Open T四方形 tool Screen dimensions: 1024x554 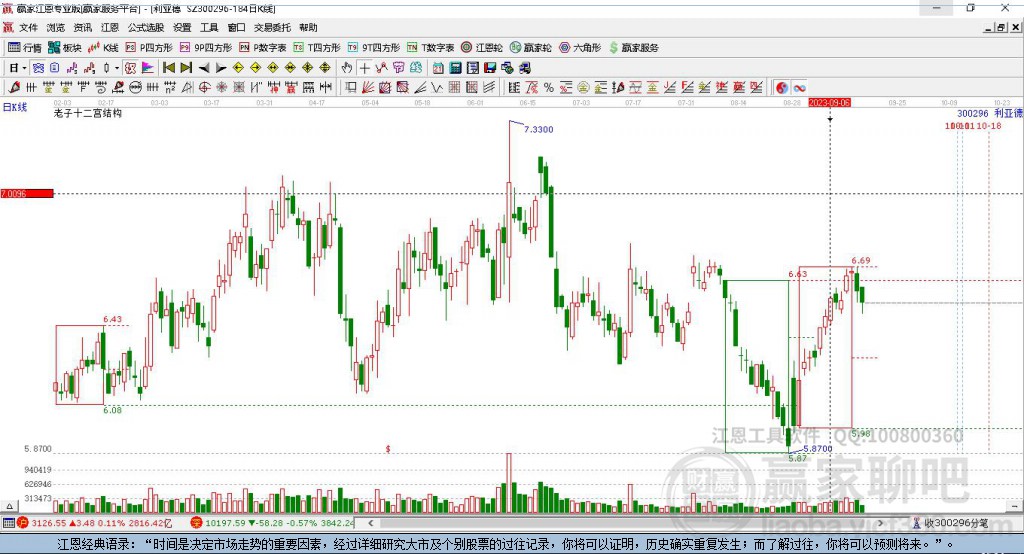pyautogui.click(x=317, y=48)
